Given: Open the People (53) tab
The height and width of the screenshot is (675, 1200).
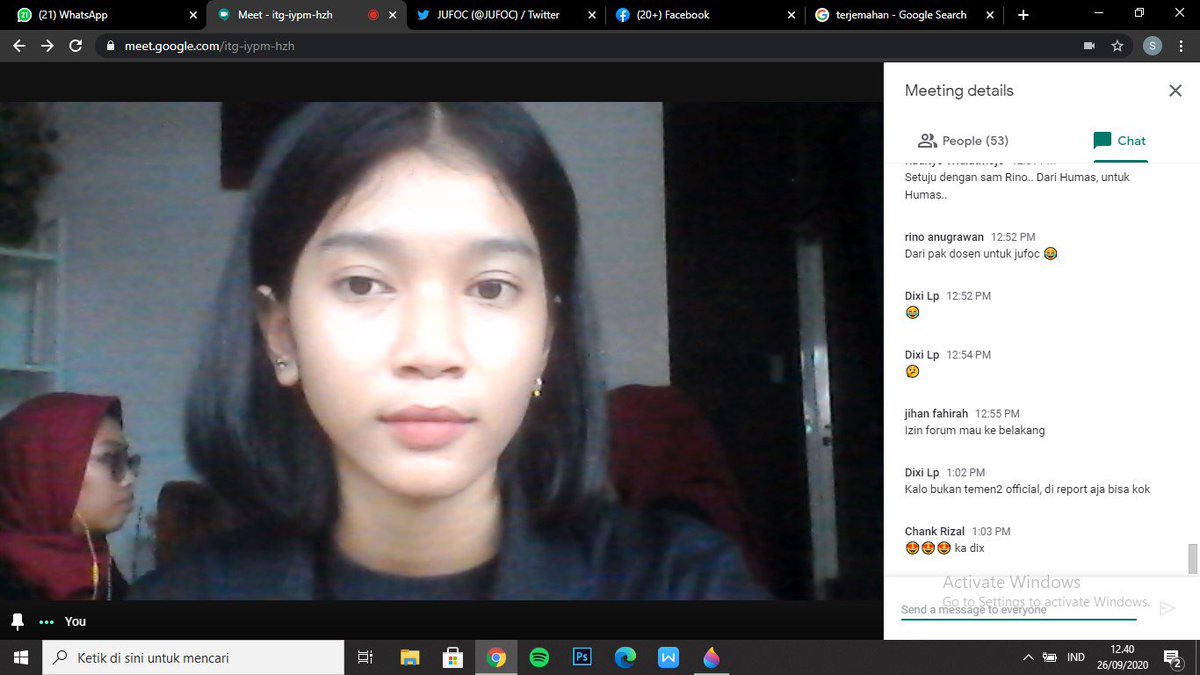Looking at the screenshot, I should (x=963, y=141).
